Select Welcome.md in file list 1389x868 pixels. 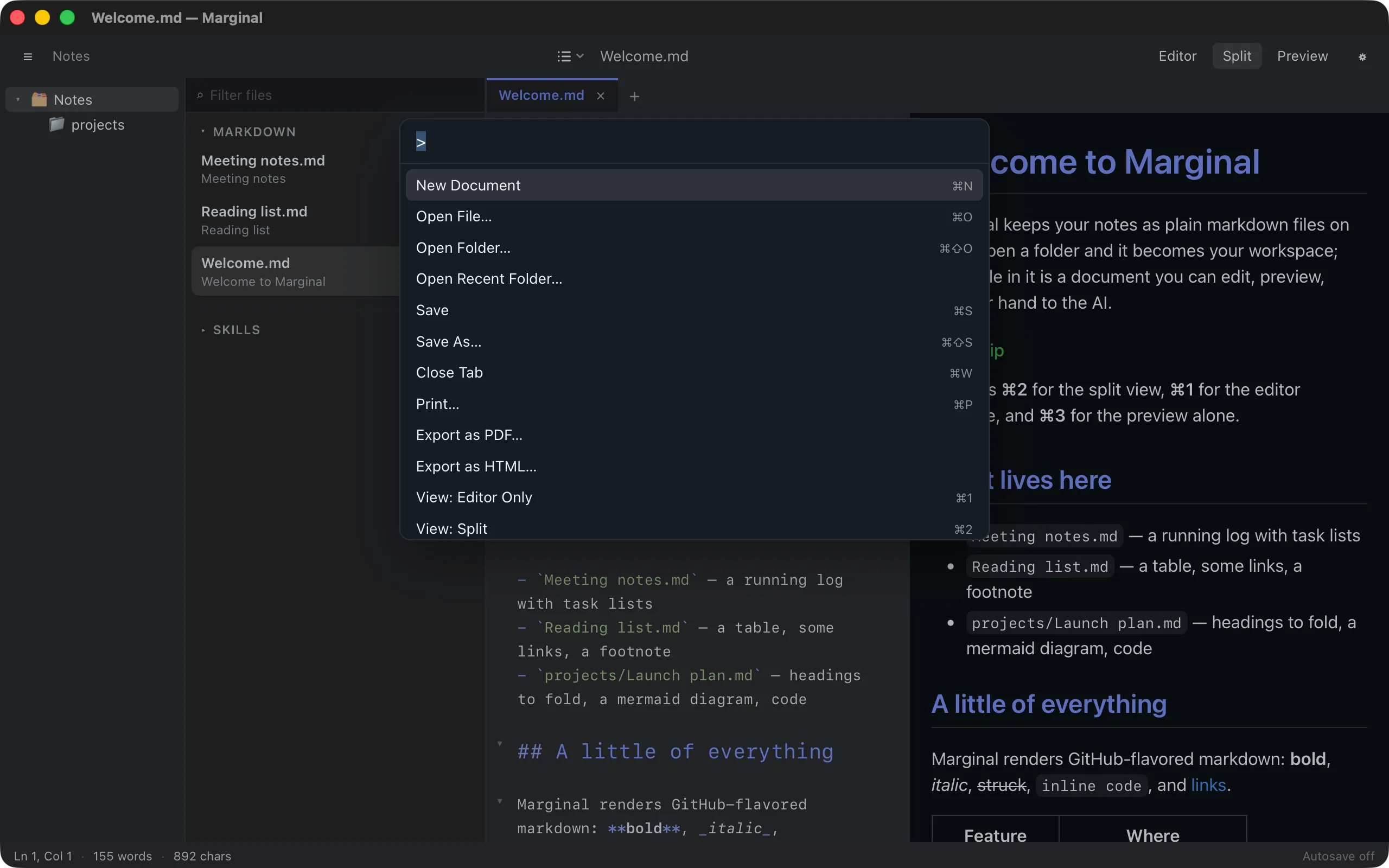(x=296, y=272)
